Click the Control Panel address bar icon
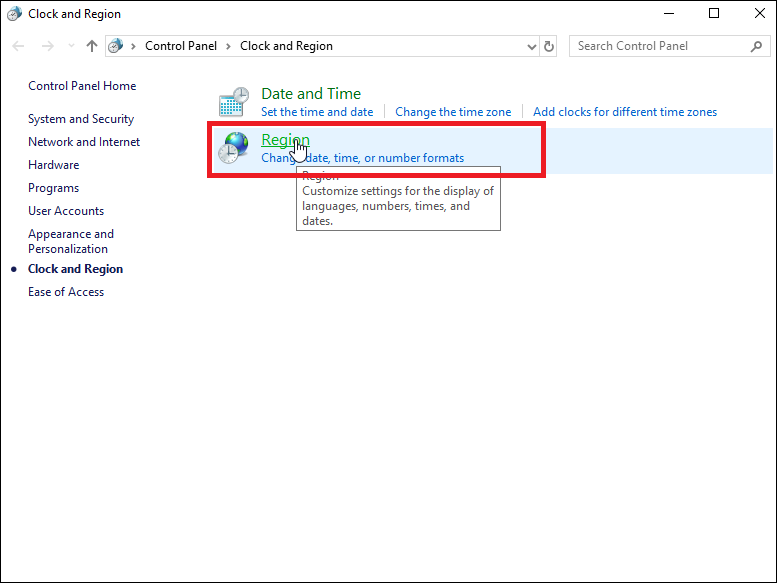This screenshot has width=777, height=583. pos(115,46)
